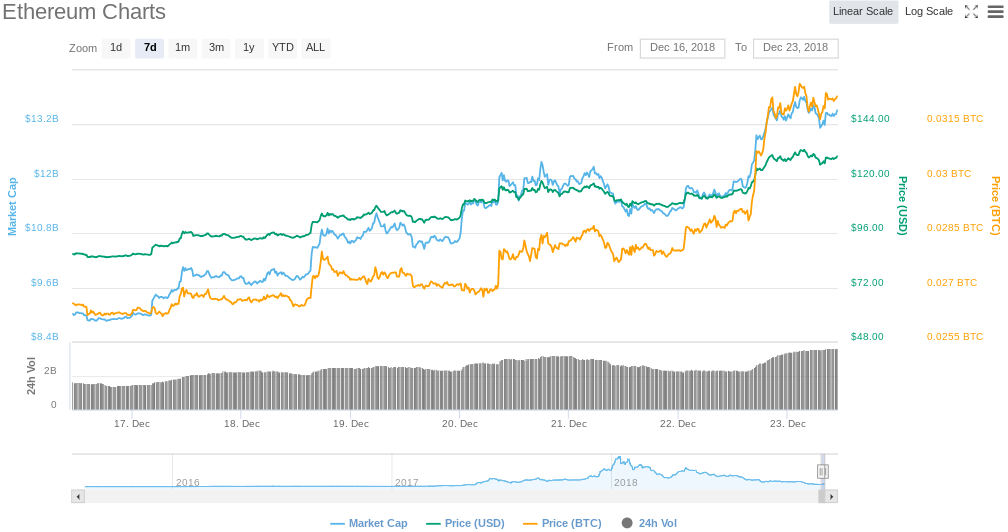Viewport: 1008px width, 532px height.
Task: Click the Market Cap axis title
Action: pos(12,206)
